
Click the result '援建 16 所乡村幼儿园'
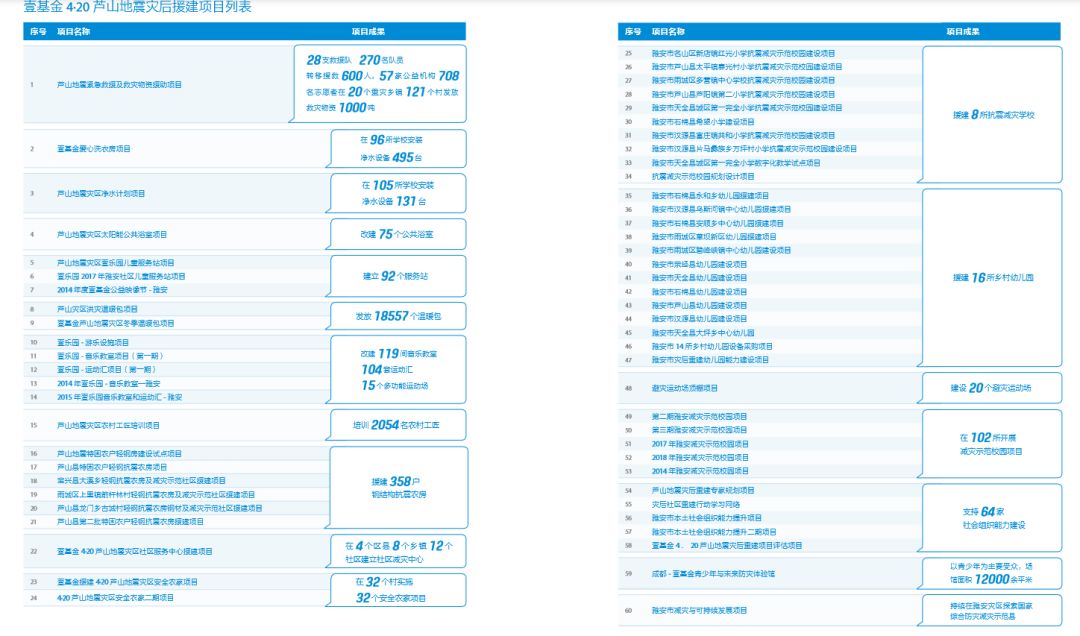993,278
